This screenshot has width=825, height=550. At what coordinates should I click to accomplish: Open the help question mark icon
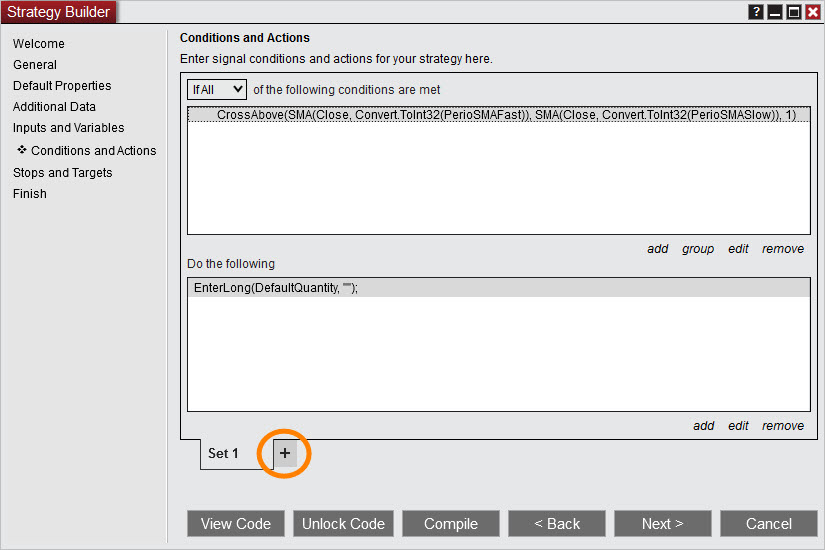[x=756, y=12]
